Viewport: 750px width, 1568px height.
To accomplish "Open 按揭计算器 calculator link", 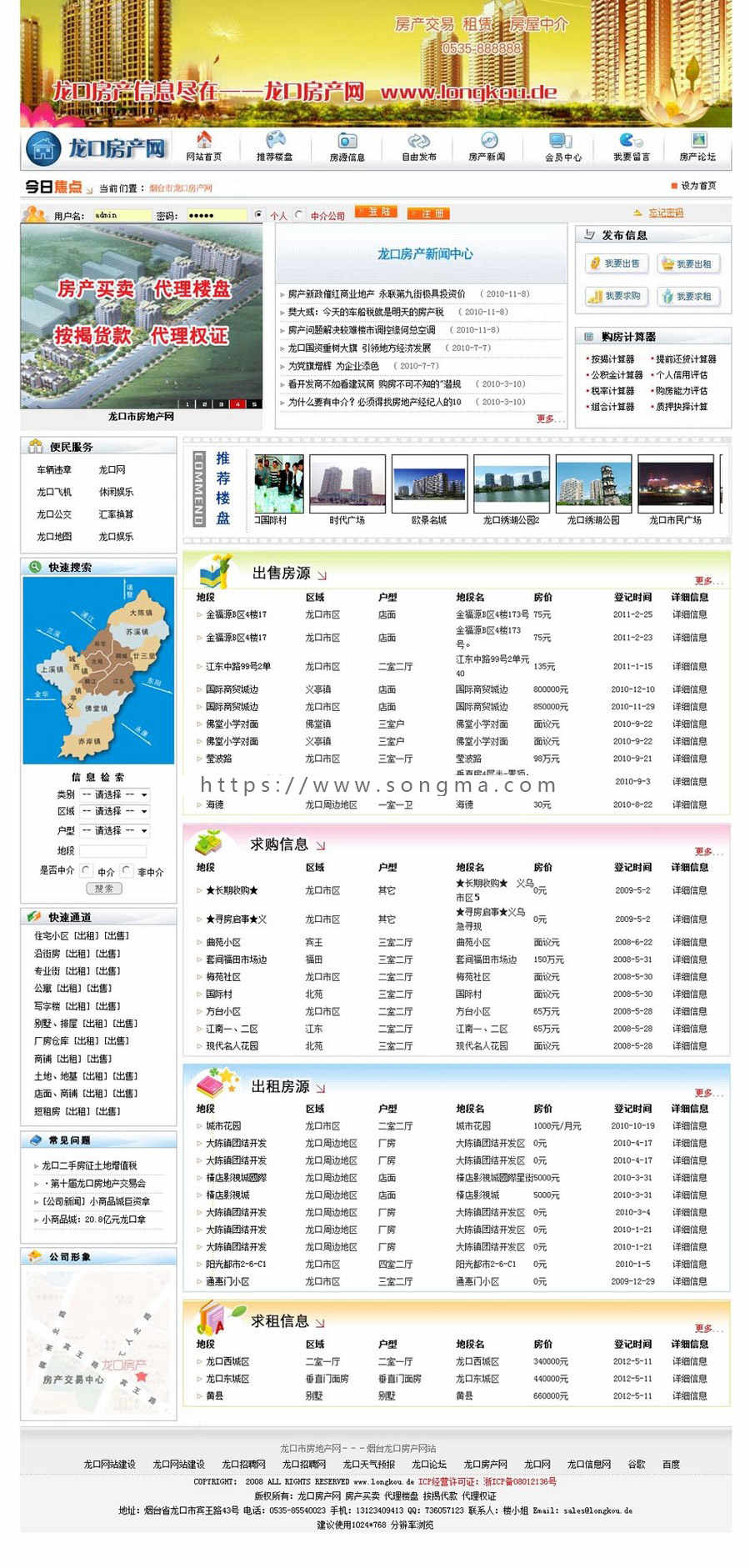I will click(612, 359).
